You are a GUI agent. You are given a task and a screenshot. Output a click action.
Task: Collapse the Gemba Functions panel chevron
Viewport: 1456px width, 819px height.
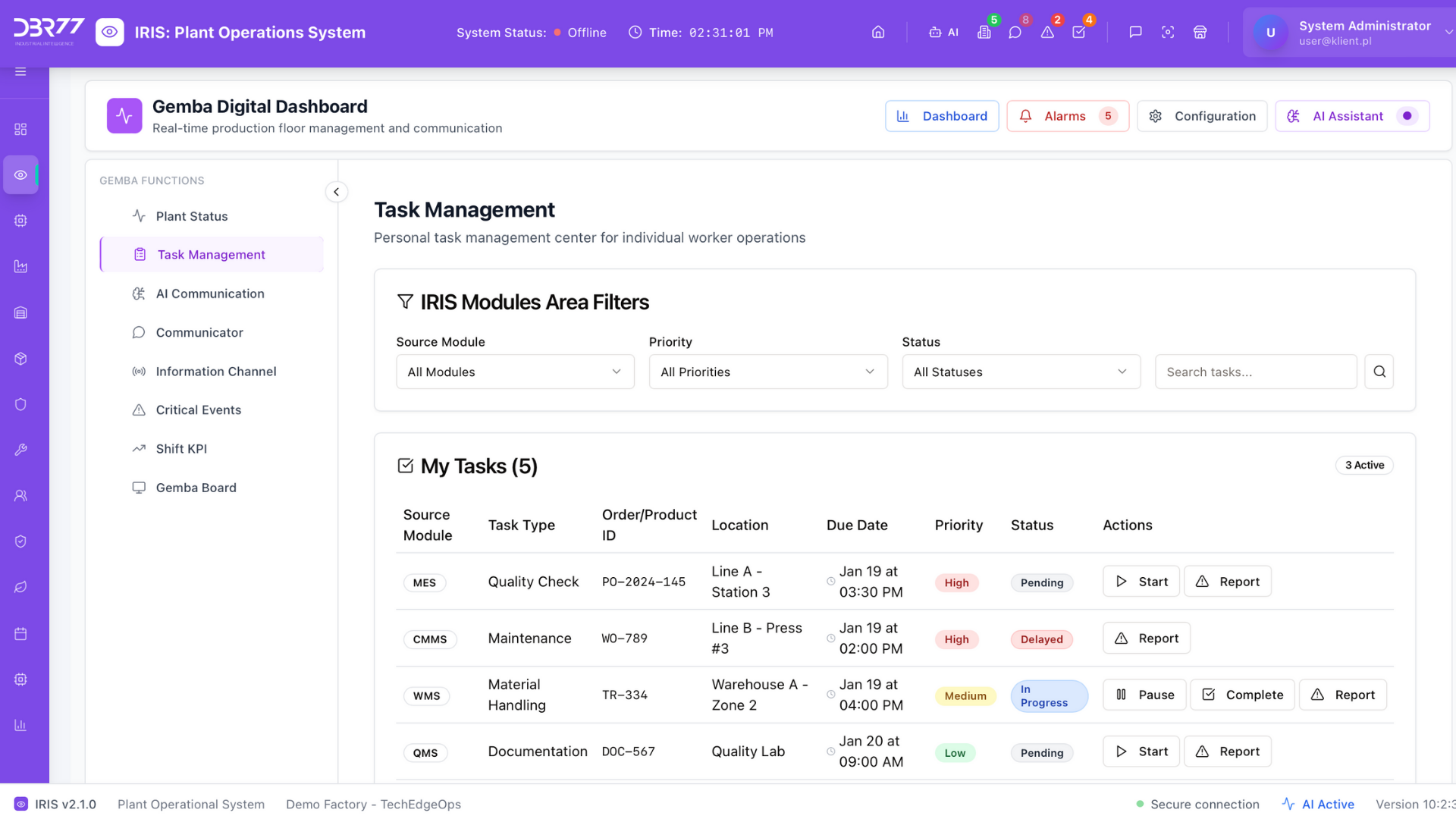pos(336,192)
